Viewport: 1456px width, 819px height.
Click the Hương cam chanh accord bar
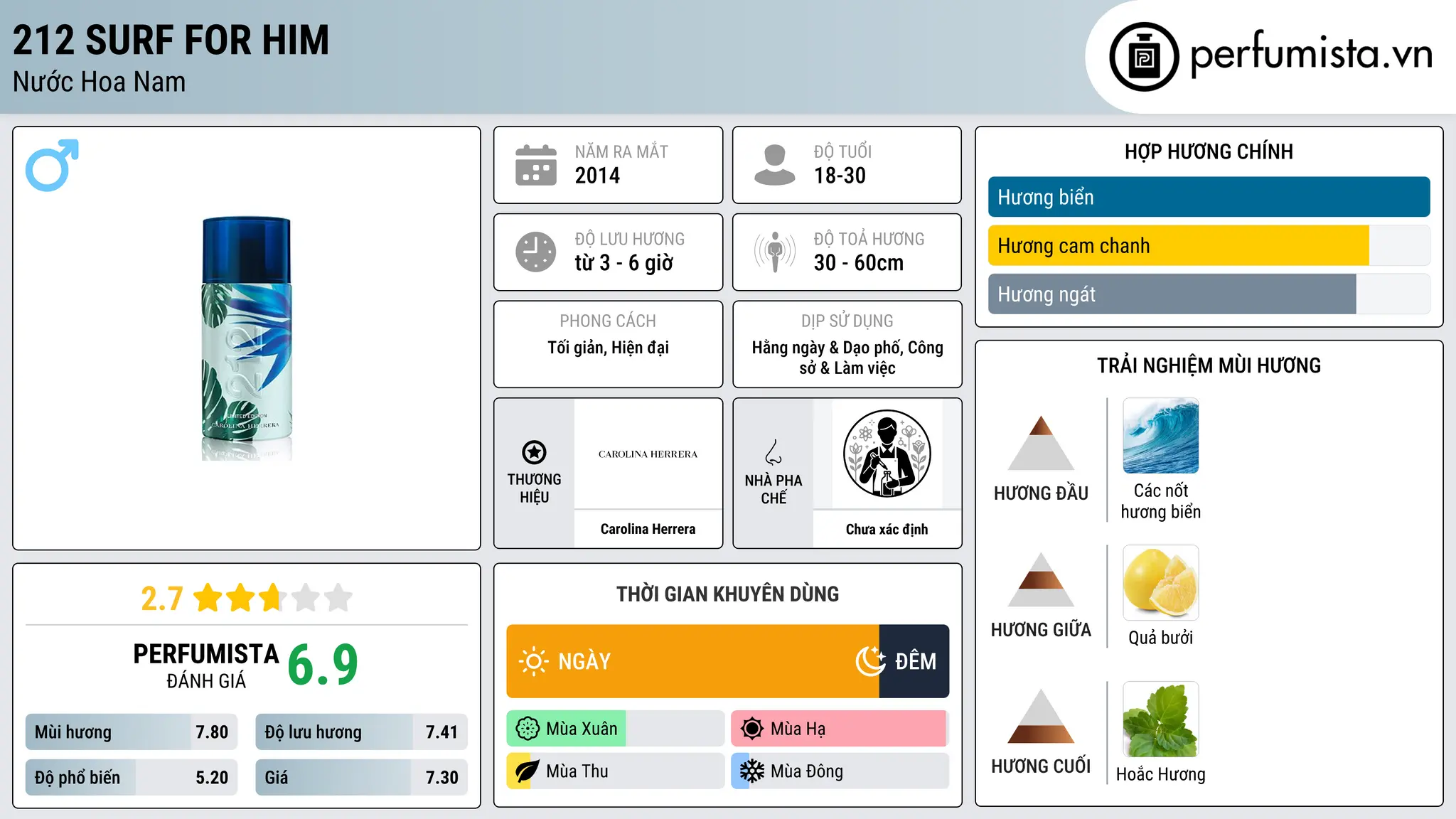point(1209,245)
